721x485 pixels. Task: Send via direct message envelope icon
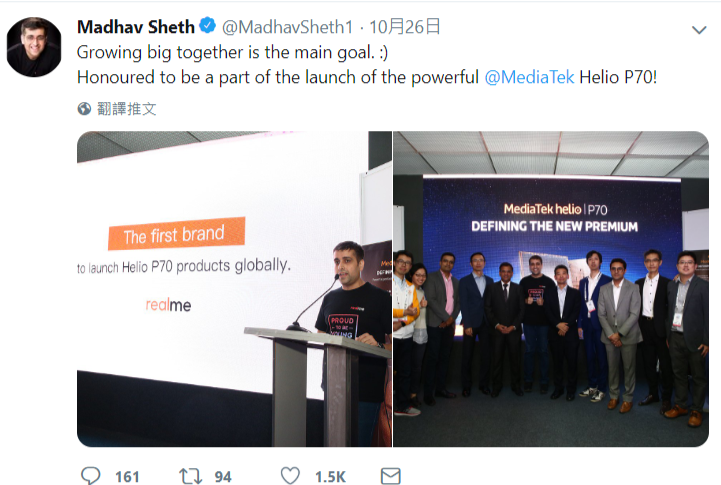click(x=391, y=476)
